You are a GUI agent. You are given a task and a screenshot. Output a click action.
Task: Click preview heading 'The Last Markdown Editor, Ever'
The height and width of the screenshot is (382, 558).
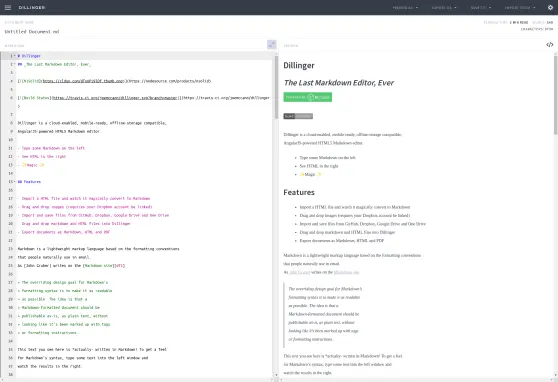tap(339, 83)
